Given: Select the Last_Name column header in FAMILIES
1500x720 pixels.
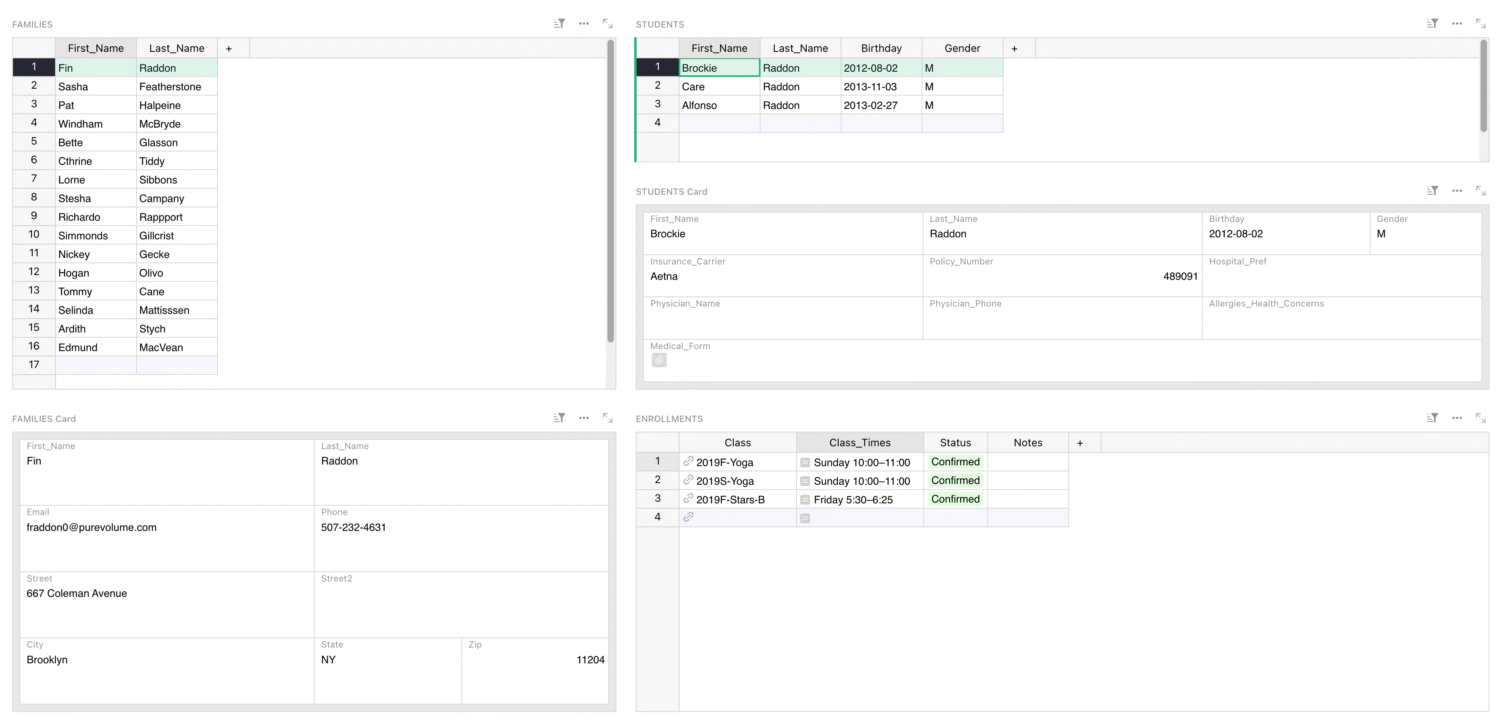Looking at the screenshot, I should pos(177,48).
